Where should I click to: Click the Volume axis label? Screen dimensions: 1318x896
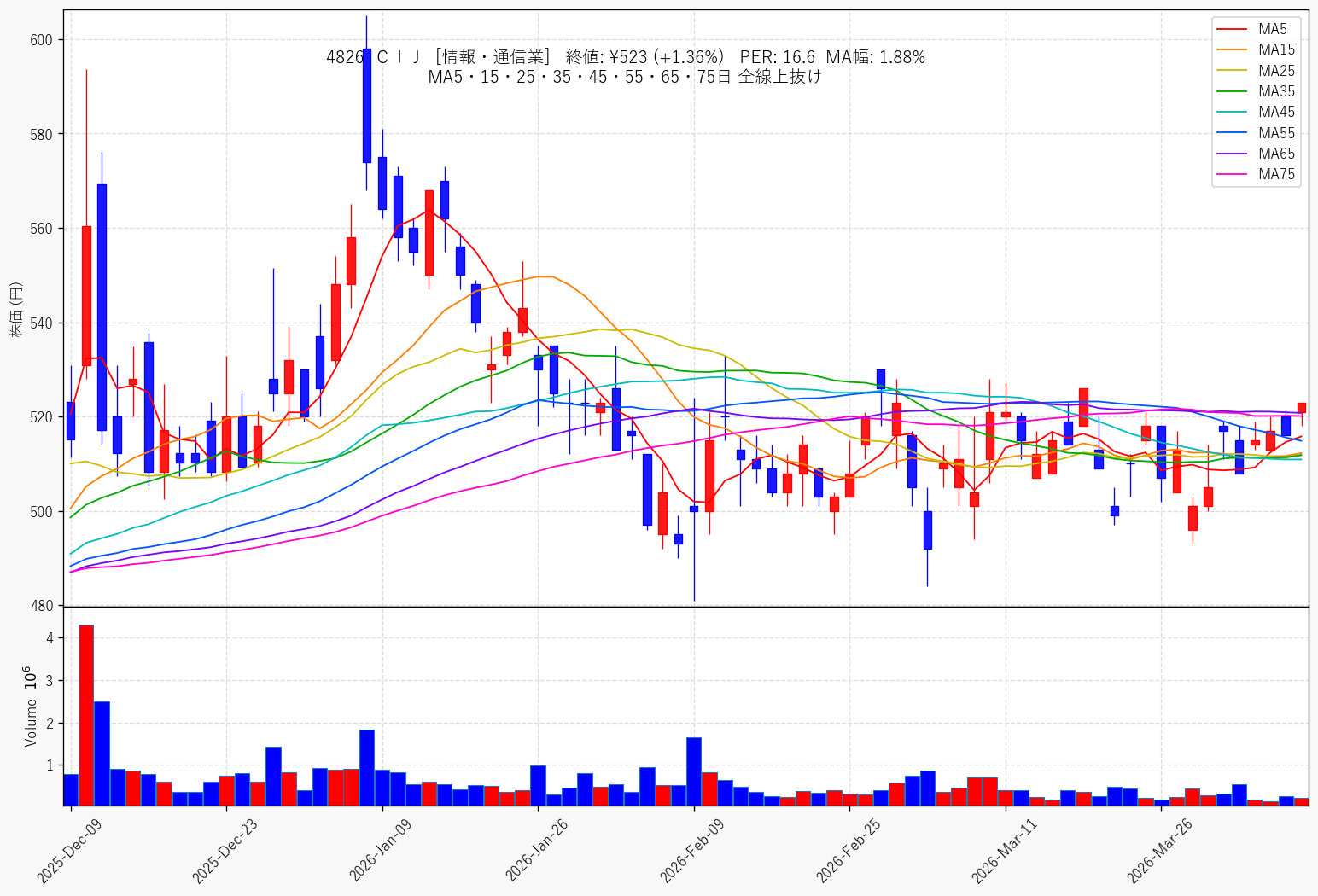tap(32, 707)
